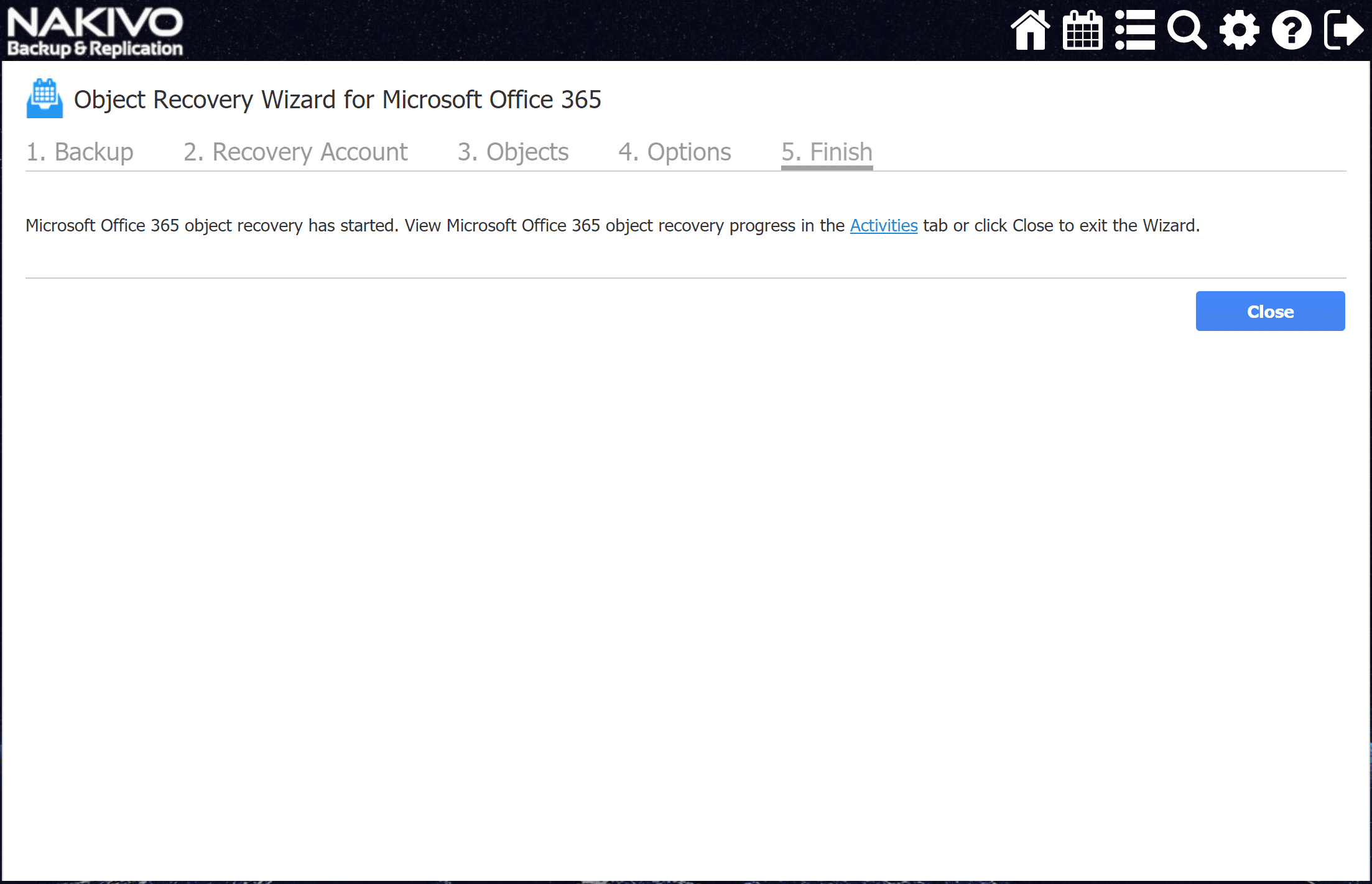Click the Backup & Replication subtitle text

(x=95, y=49)
